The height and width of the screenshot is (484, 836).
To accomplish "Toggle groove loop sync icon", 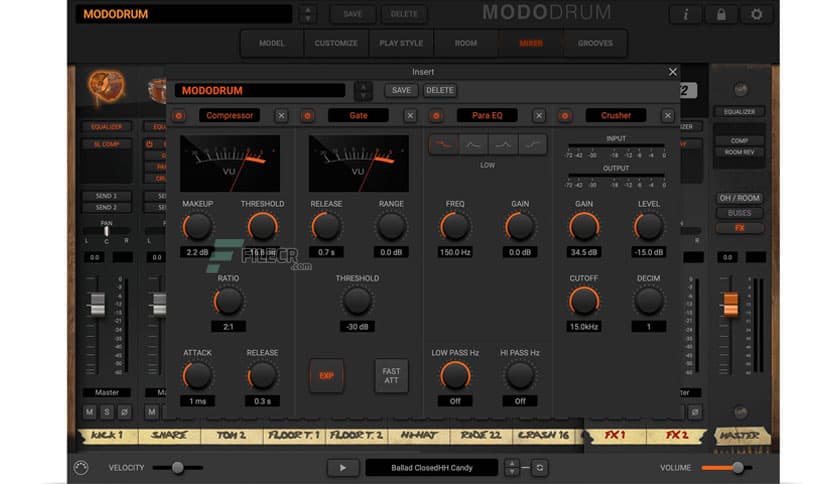I will pyautogui.click(x=540, y=468).
